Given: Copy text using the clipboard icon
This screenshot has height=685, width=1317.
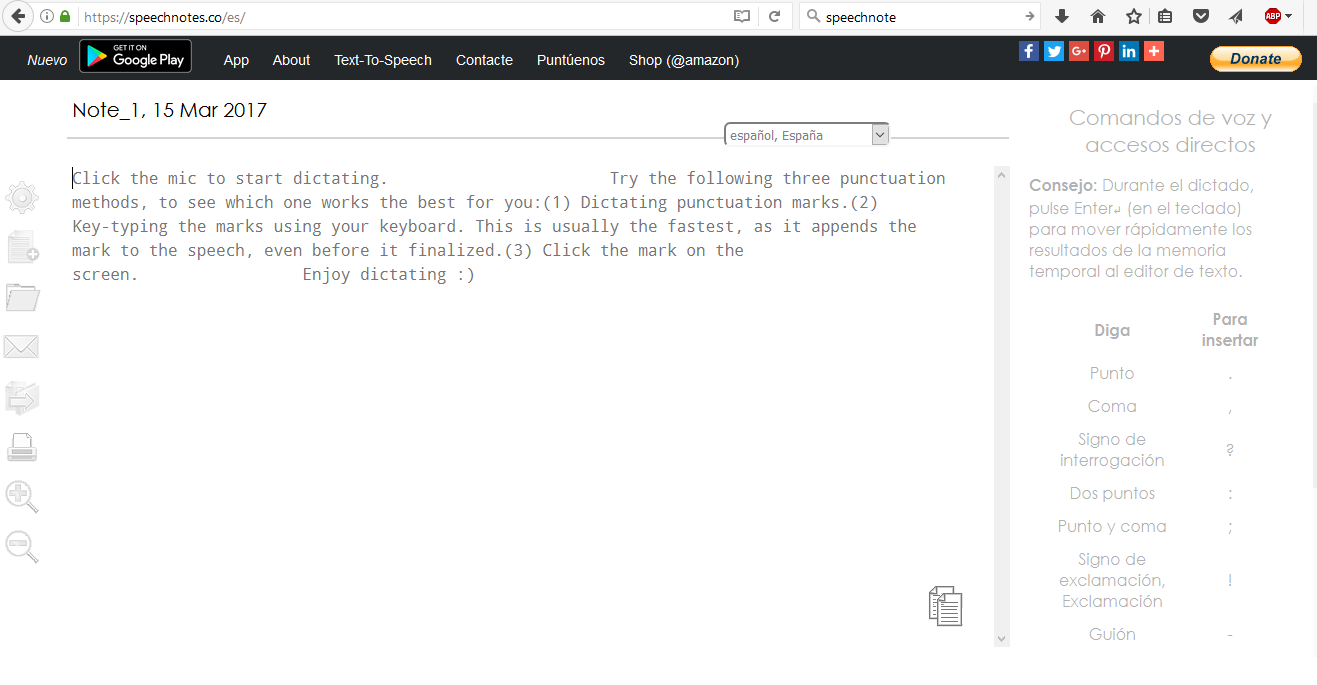Looking at the screenshot, I should 945,606.
